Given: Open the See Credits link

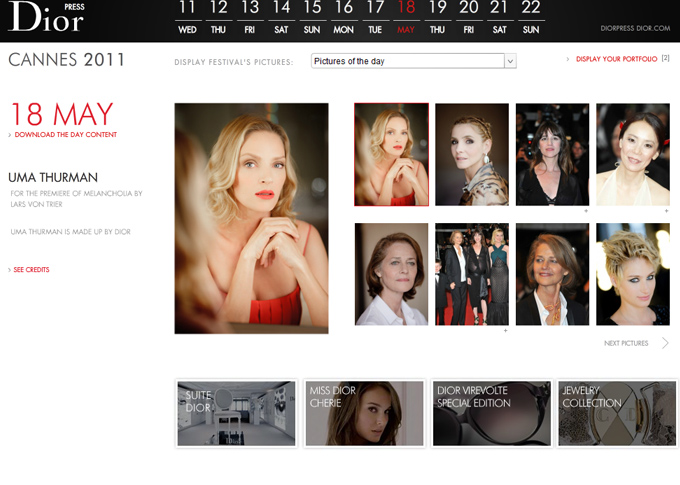Looking at the screenshot, I should 31,270.
